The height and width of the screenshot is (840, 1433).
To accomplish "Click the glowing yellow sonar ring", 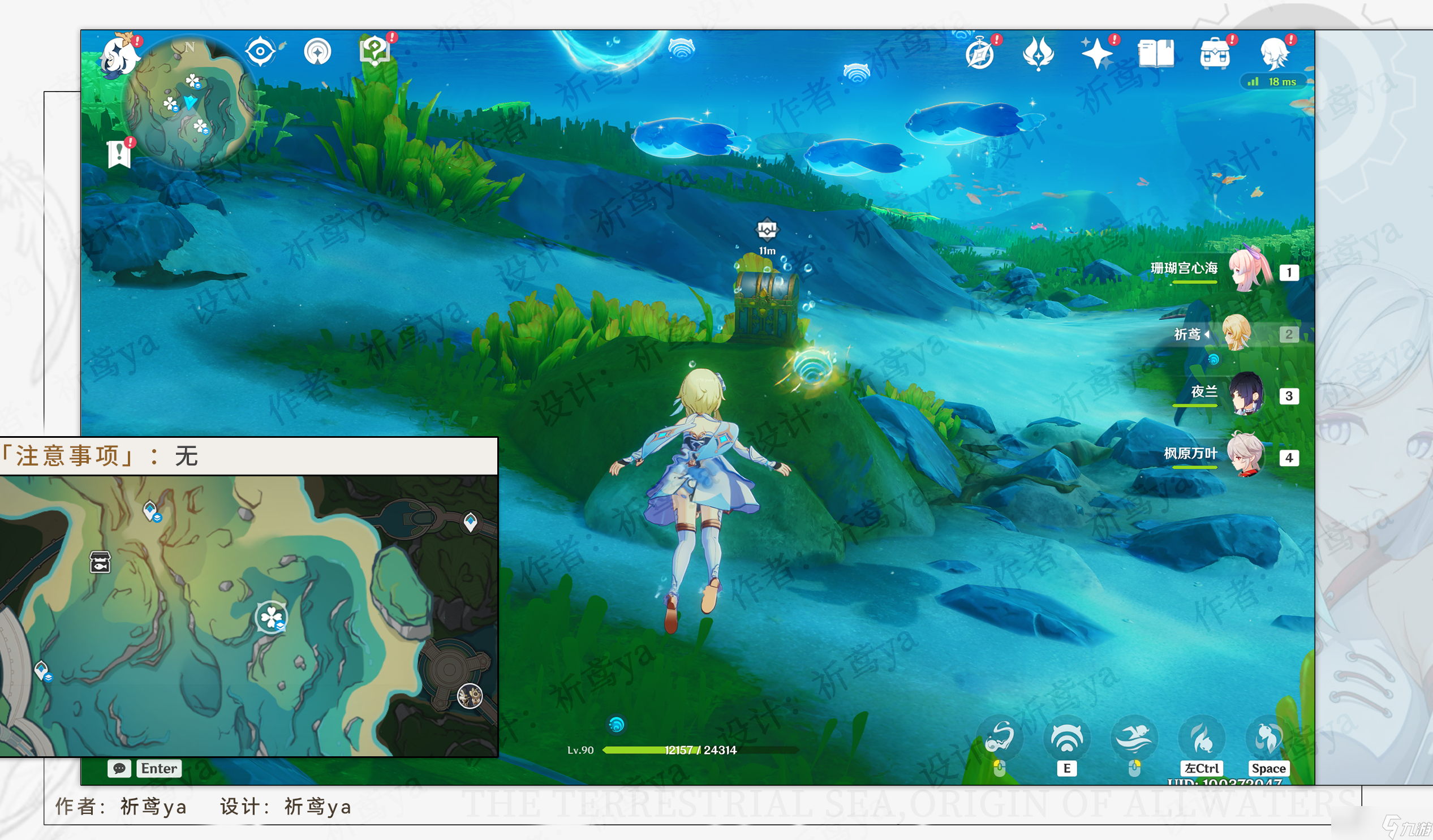I will pos(812,367).
